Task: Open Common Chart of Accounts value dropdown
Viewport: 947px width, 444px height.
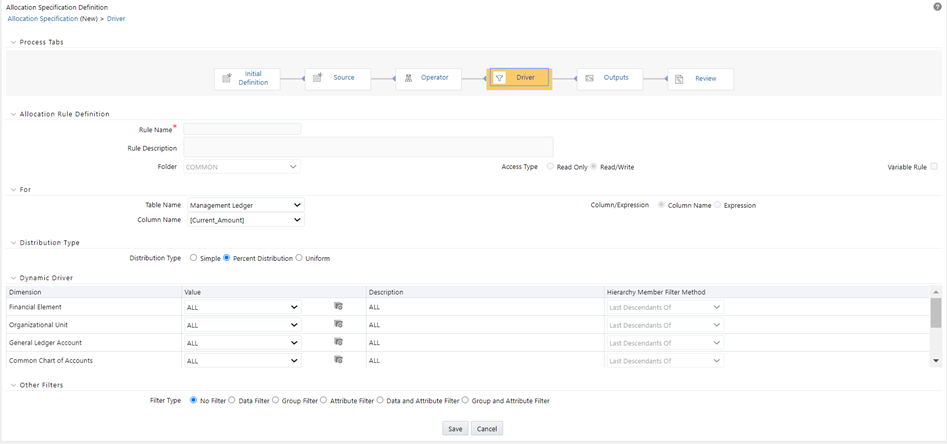Action: (242, 361)
